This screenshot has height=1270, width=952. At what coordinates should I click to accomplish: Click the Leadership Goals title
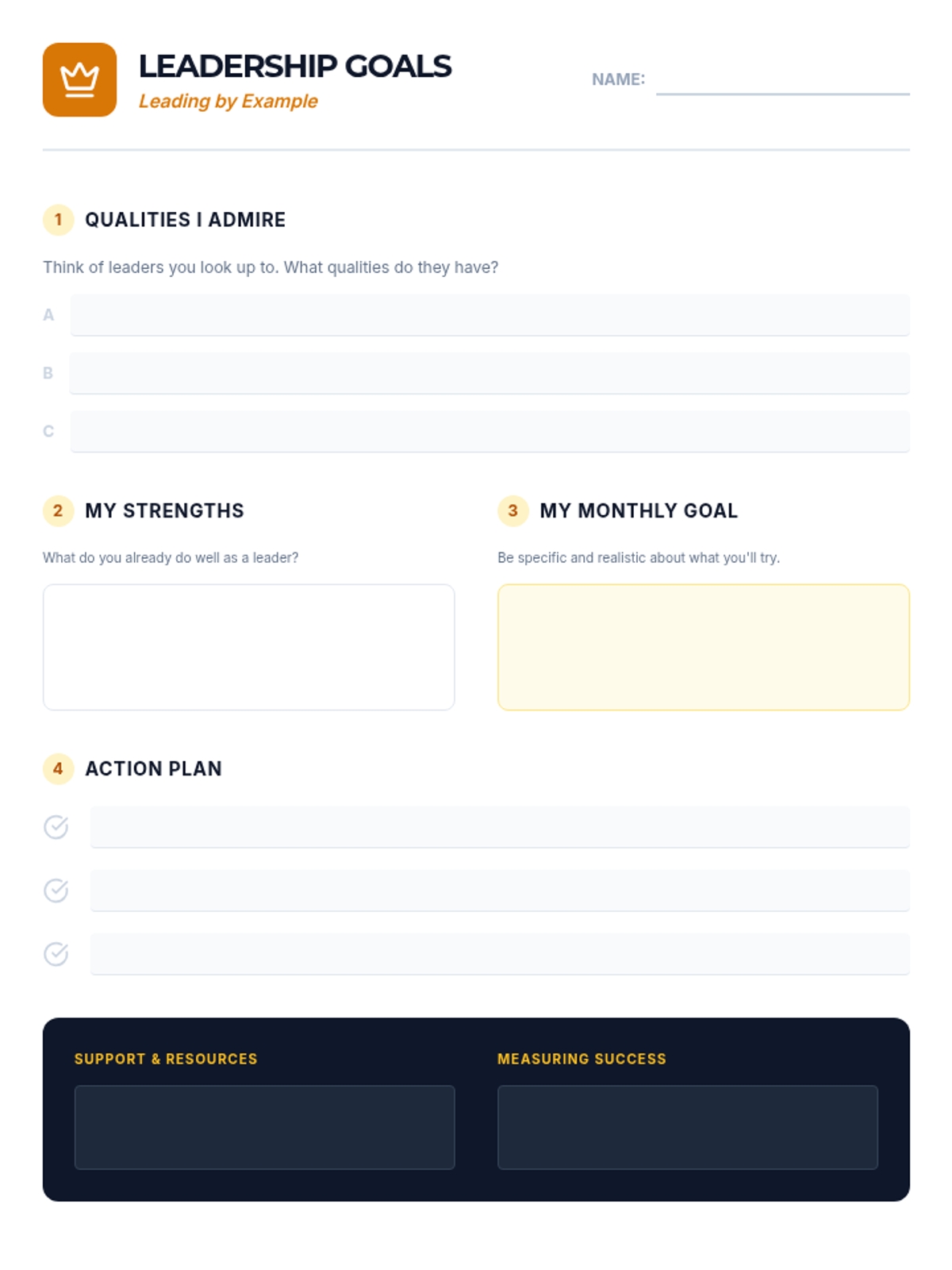coord(294,66)
